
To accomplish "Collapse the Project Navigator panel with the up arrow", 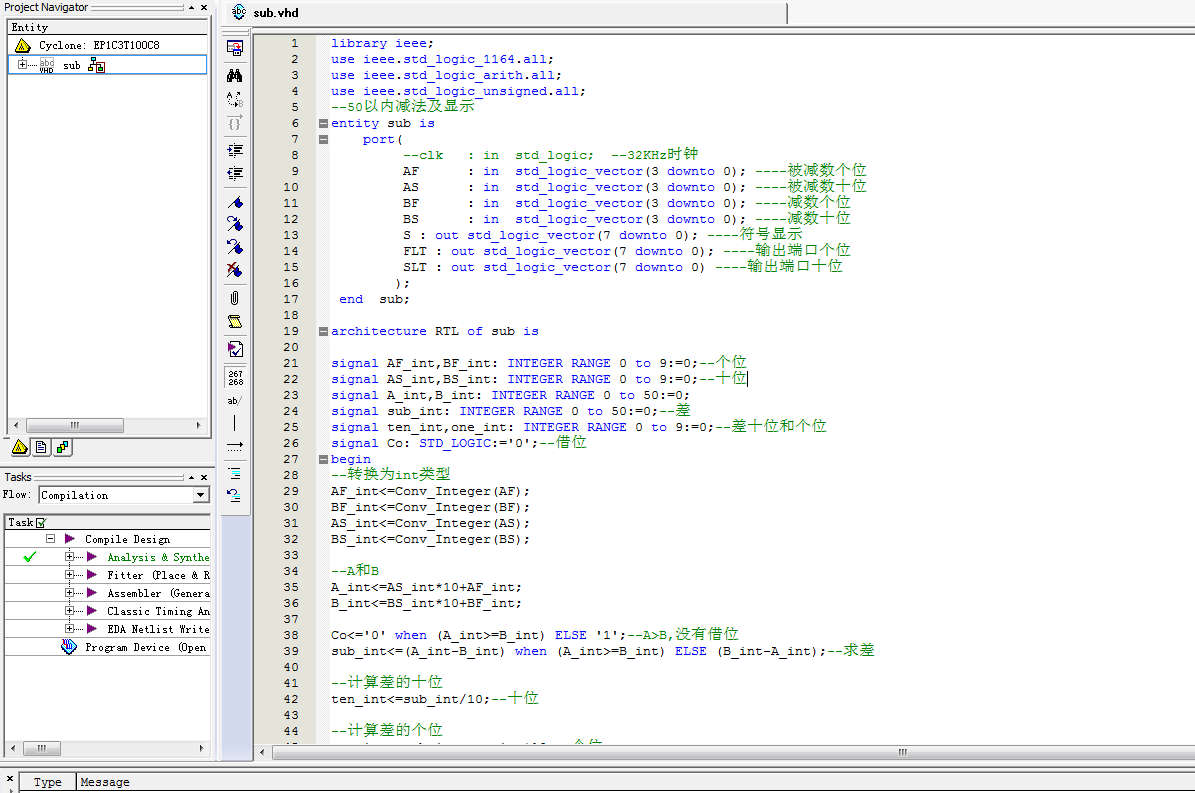I will 191,8.
